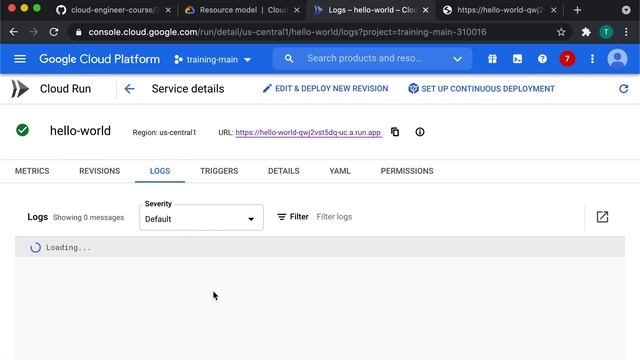
Task: Open the main navigation hamburger menu
Action: [x=20, y=59]
